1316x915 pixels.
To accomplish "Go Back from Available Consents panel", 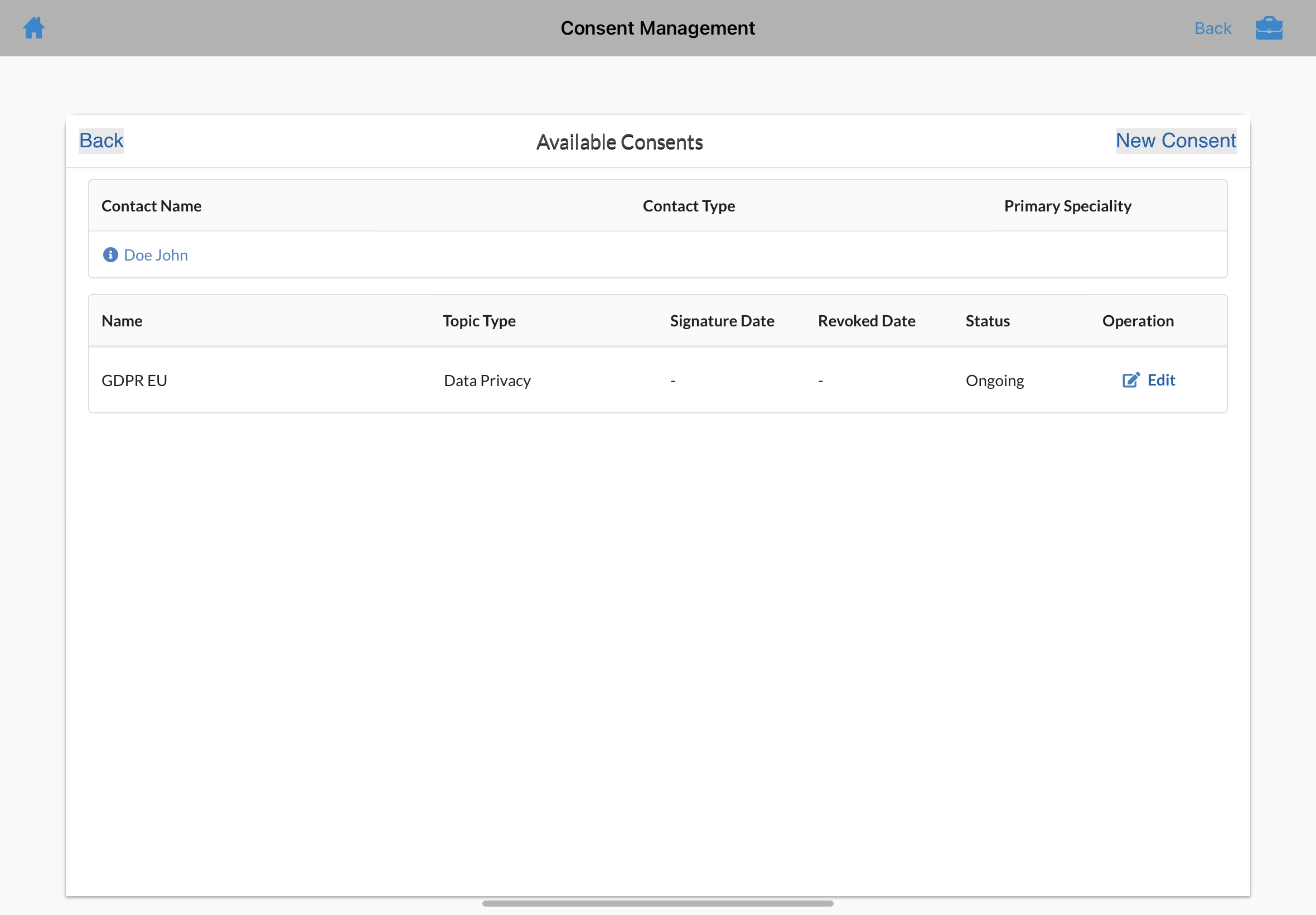I will pyautogui.click(x=101, y=141).
